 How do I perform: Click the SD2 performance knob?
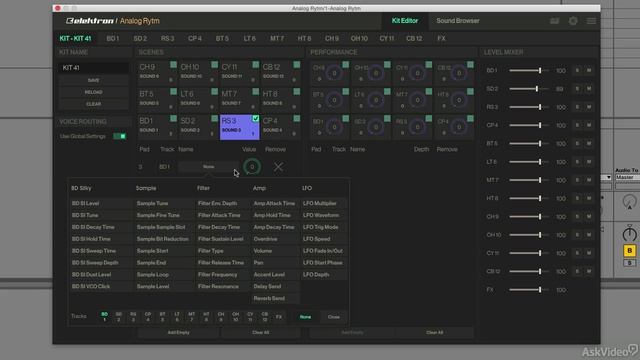click(376, 127)
